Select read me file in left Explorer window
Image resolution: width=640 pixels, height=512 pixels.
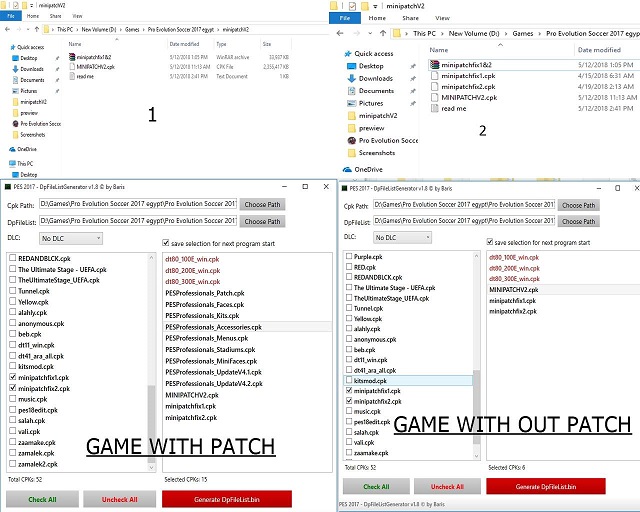pyautogui.click(x=85, y=76)
